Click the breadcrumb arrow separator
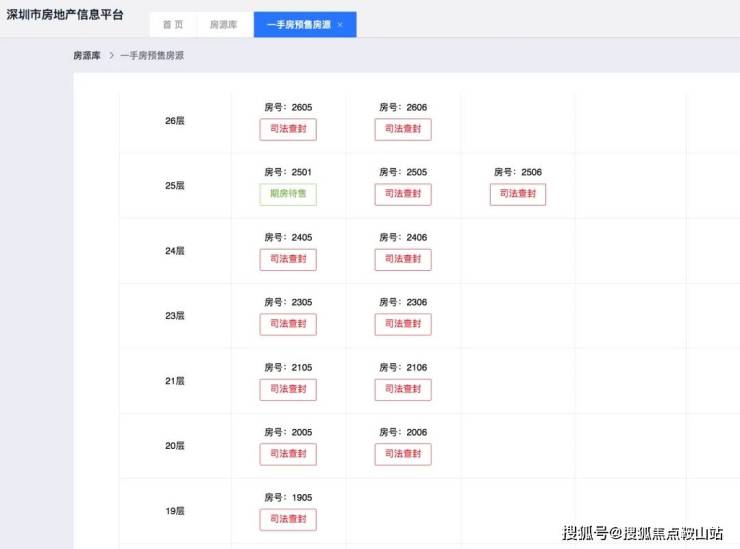740x549 pixels. 111,56
